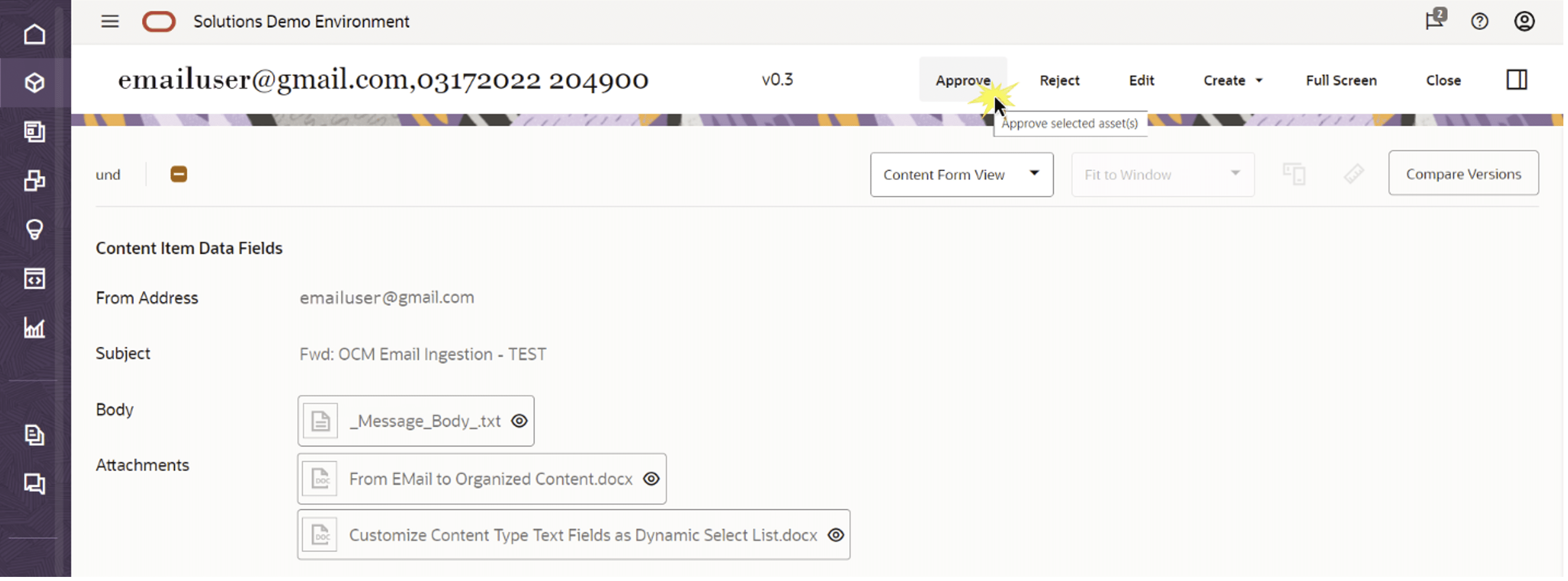
Task: Open the fourth sidebar icon with overlapping squares
Action: click(x=35, y=181)
